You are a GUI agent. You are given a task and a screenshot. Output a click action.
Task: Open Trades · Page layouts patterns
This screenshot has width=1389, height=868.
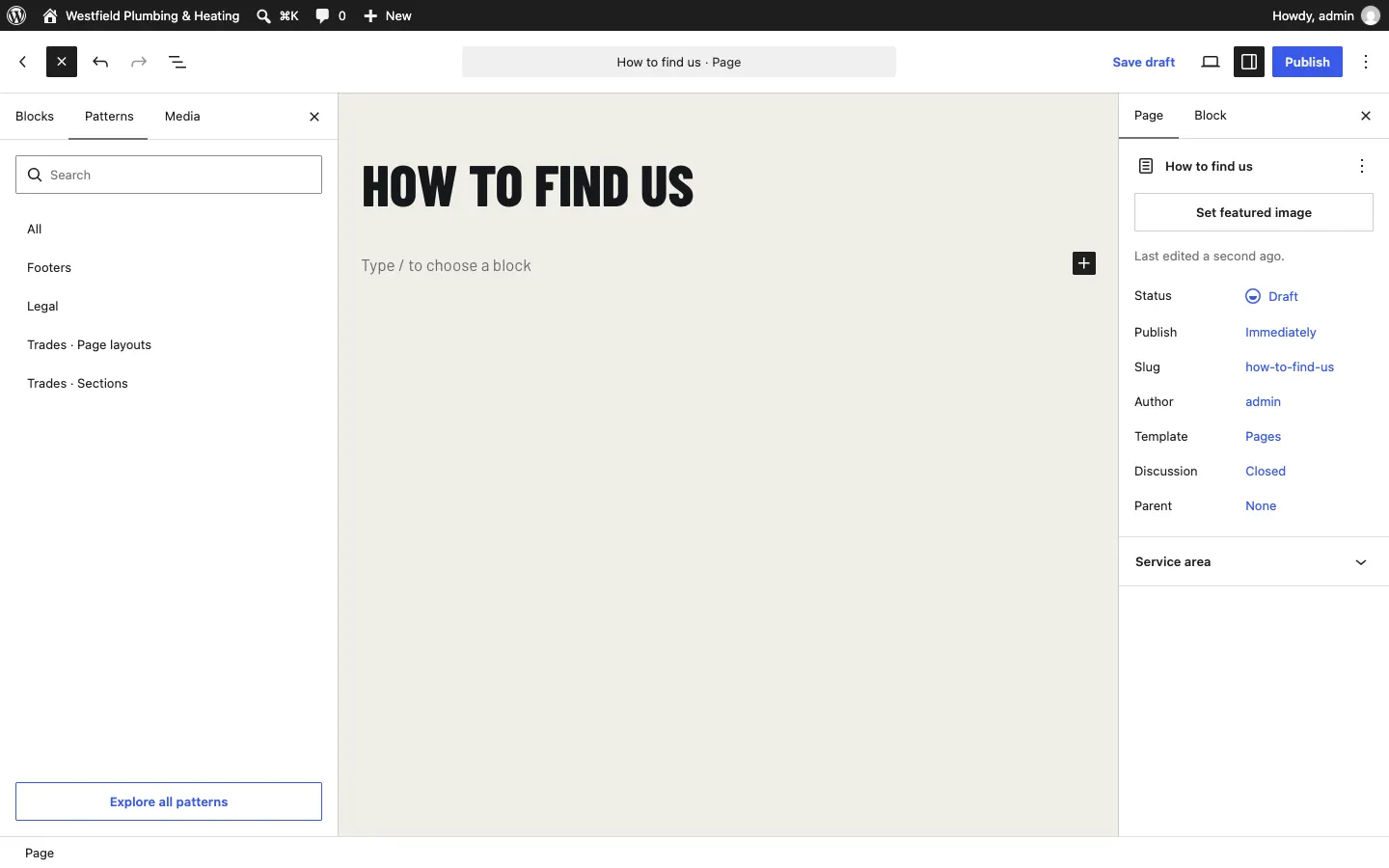click(169, 345)
